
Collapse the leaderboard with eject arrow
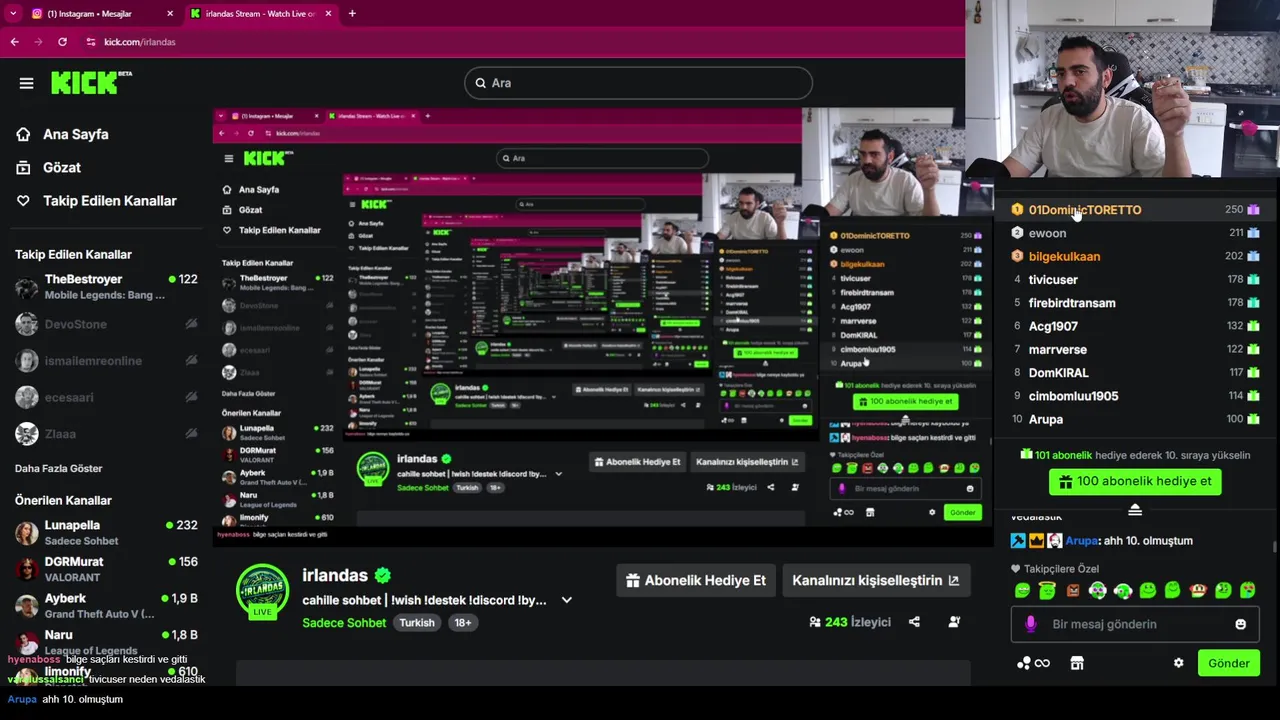tap(1135, 510)
